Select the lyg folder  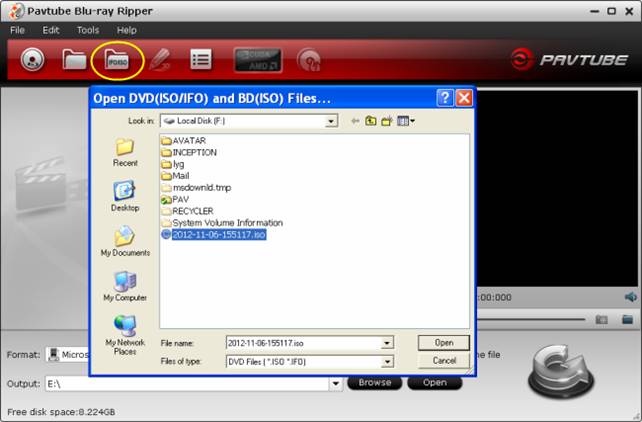(172, 164)
